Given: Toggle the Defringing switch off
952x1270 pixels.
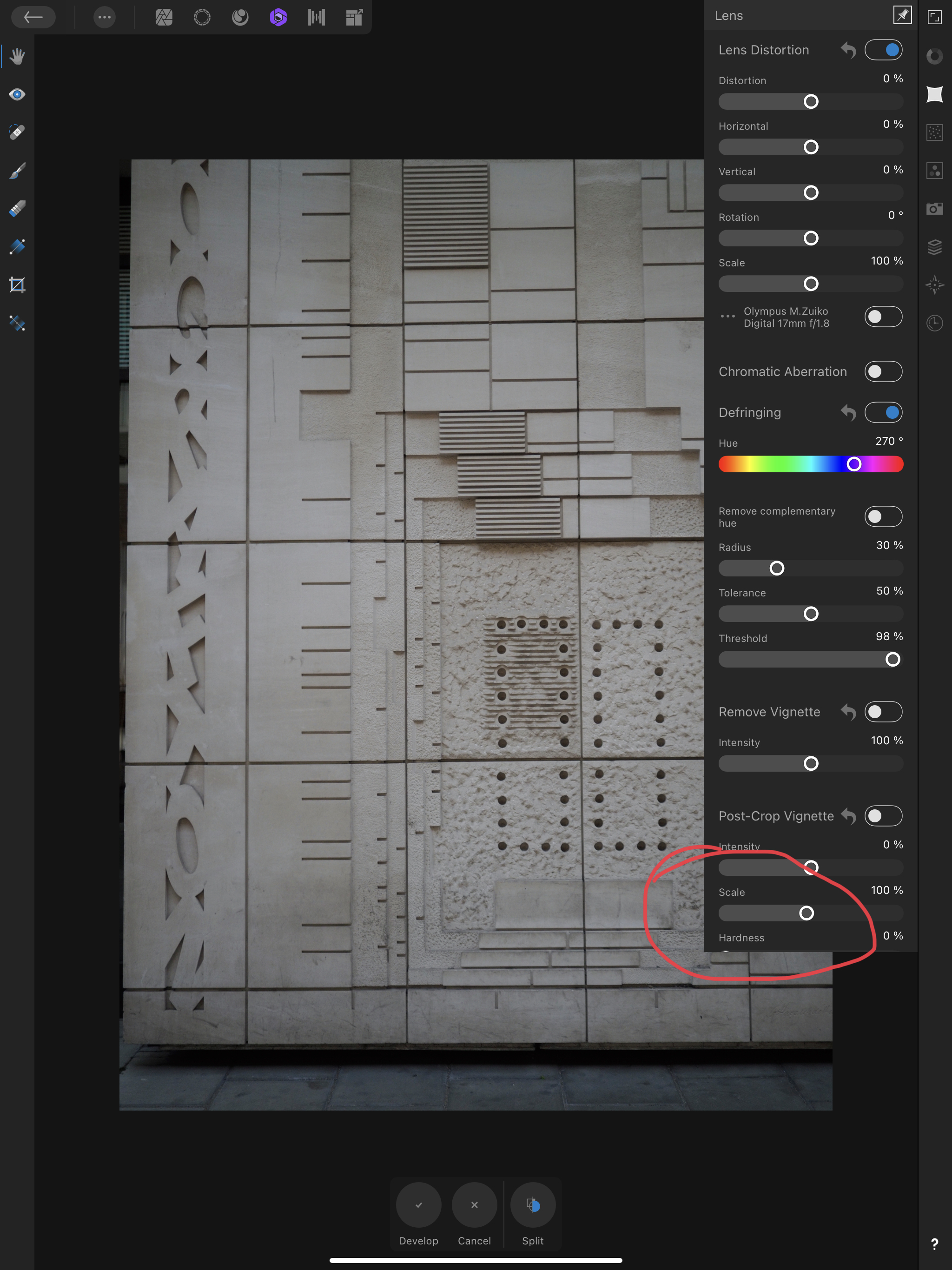Looking at the screenshot, I should coord(883,412).
